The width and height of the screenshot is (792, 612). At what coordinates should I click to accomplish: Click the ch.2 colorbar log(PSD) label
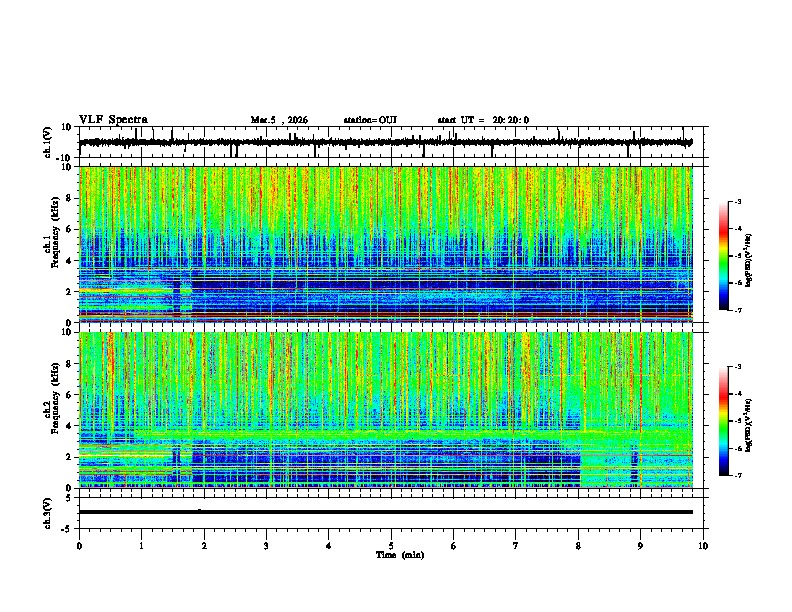click(x=749, y=425)
